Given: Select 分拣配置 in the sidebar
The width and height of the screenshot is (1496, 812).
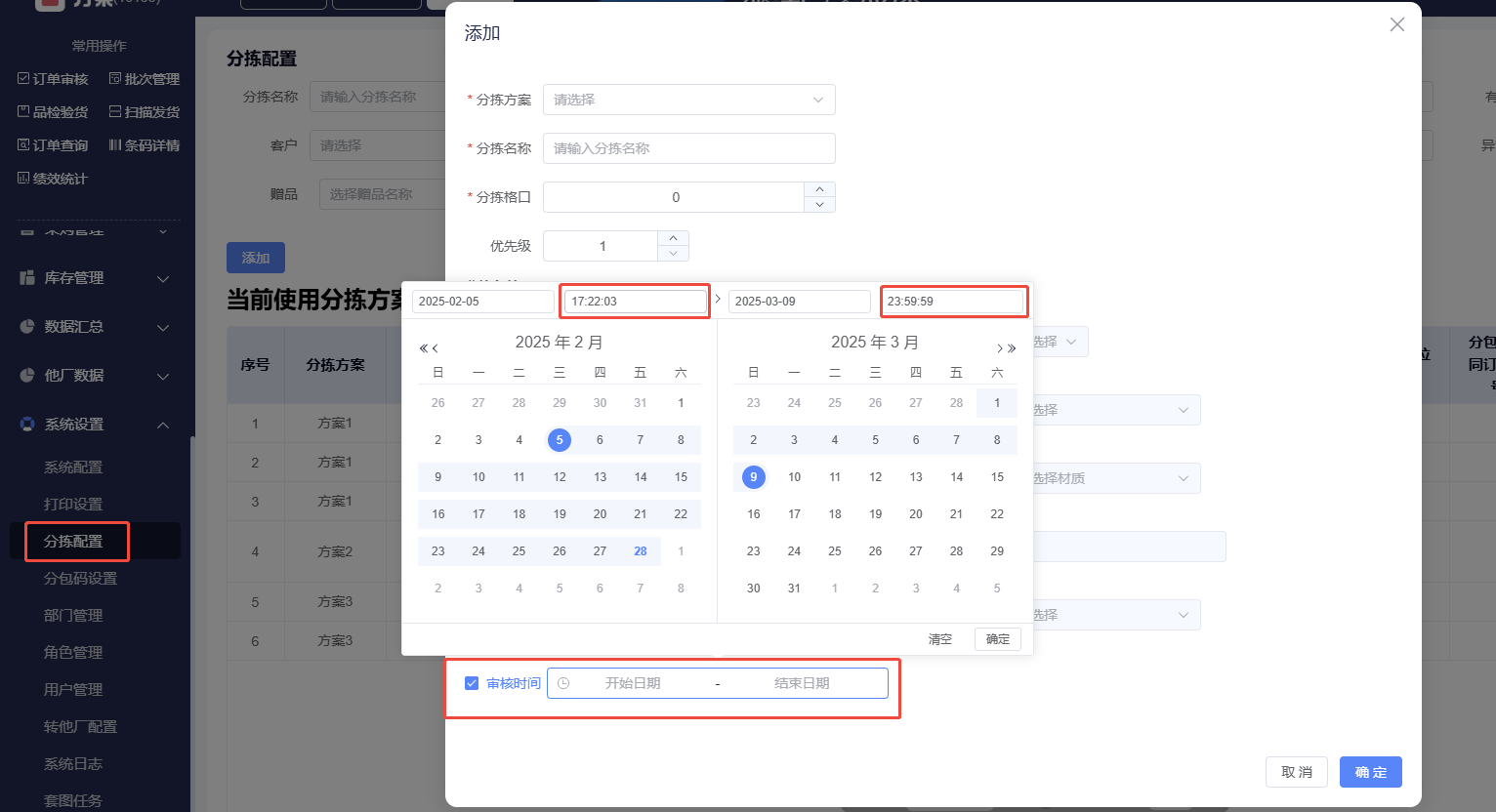Looking at the screenshot, I should coord(73,541).
